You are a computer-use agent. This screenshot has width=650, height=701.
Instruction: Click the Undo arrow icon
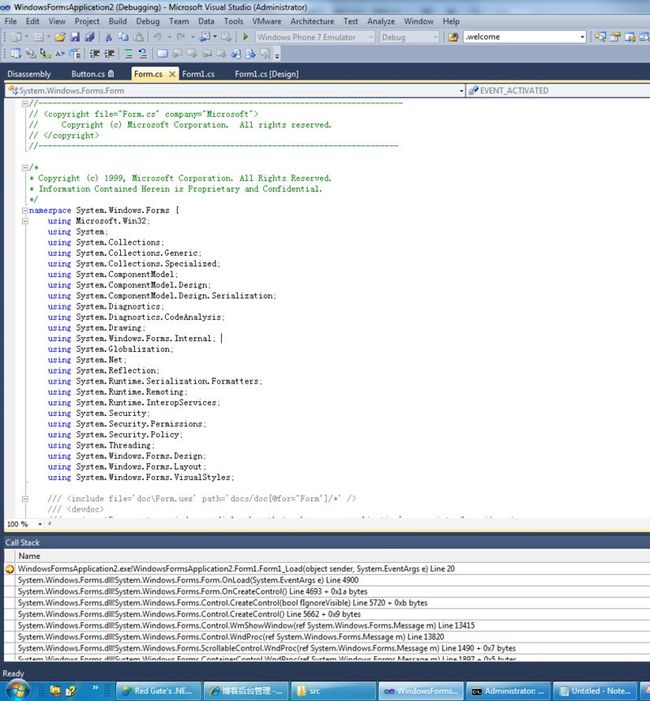157,37
